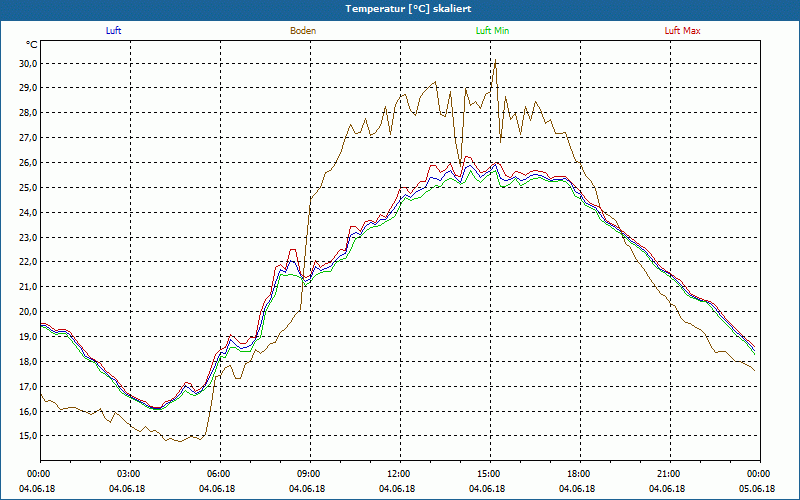
Task: Click the '23,0' y-axis value
Action: [28, 237]
